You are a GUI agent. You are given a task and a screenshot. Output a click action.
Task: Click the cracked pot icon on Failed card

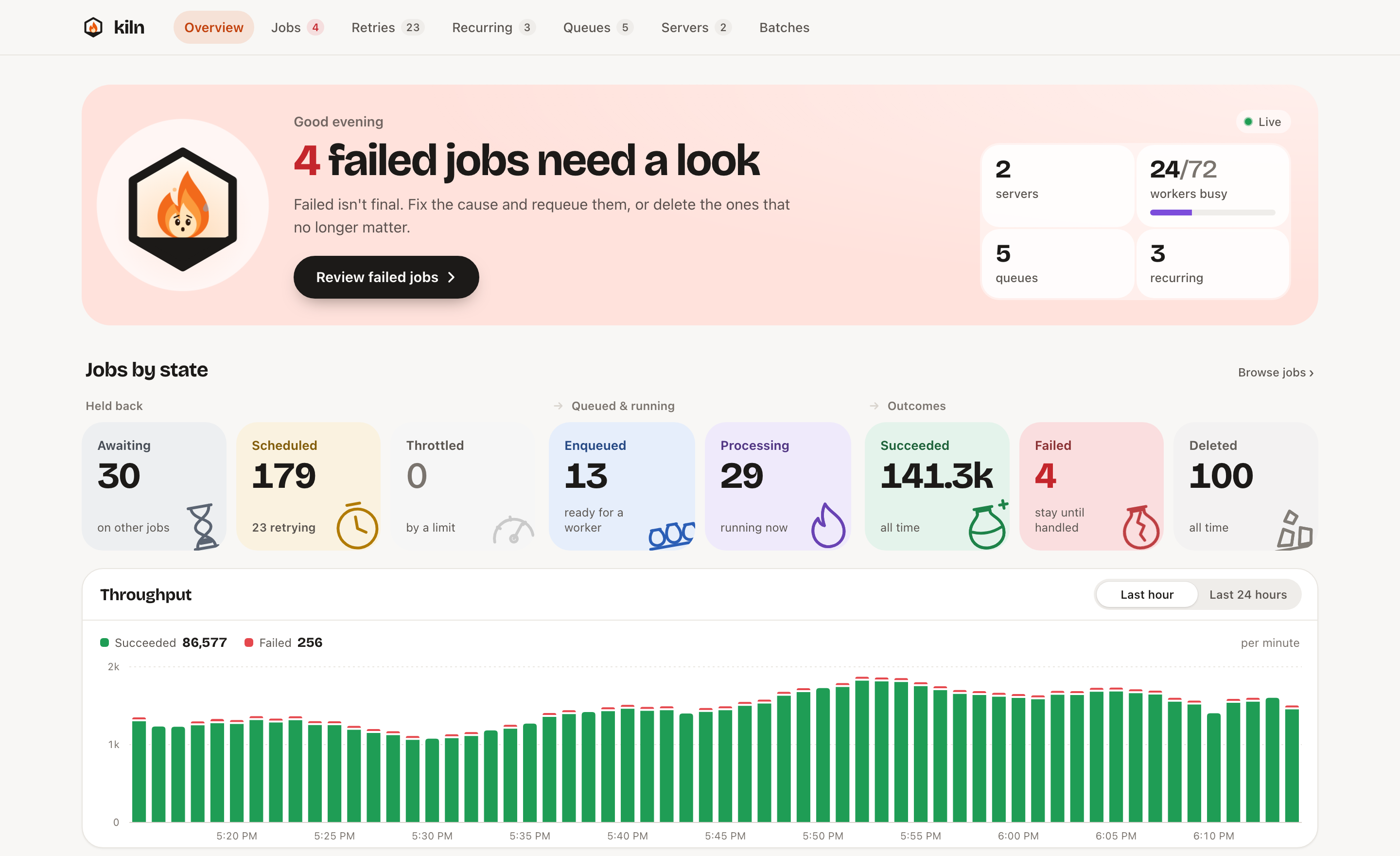1140,527
